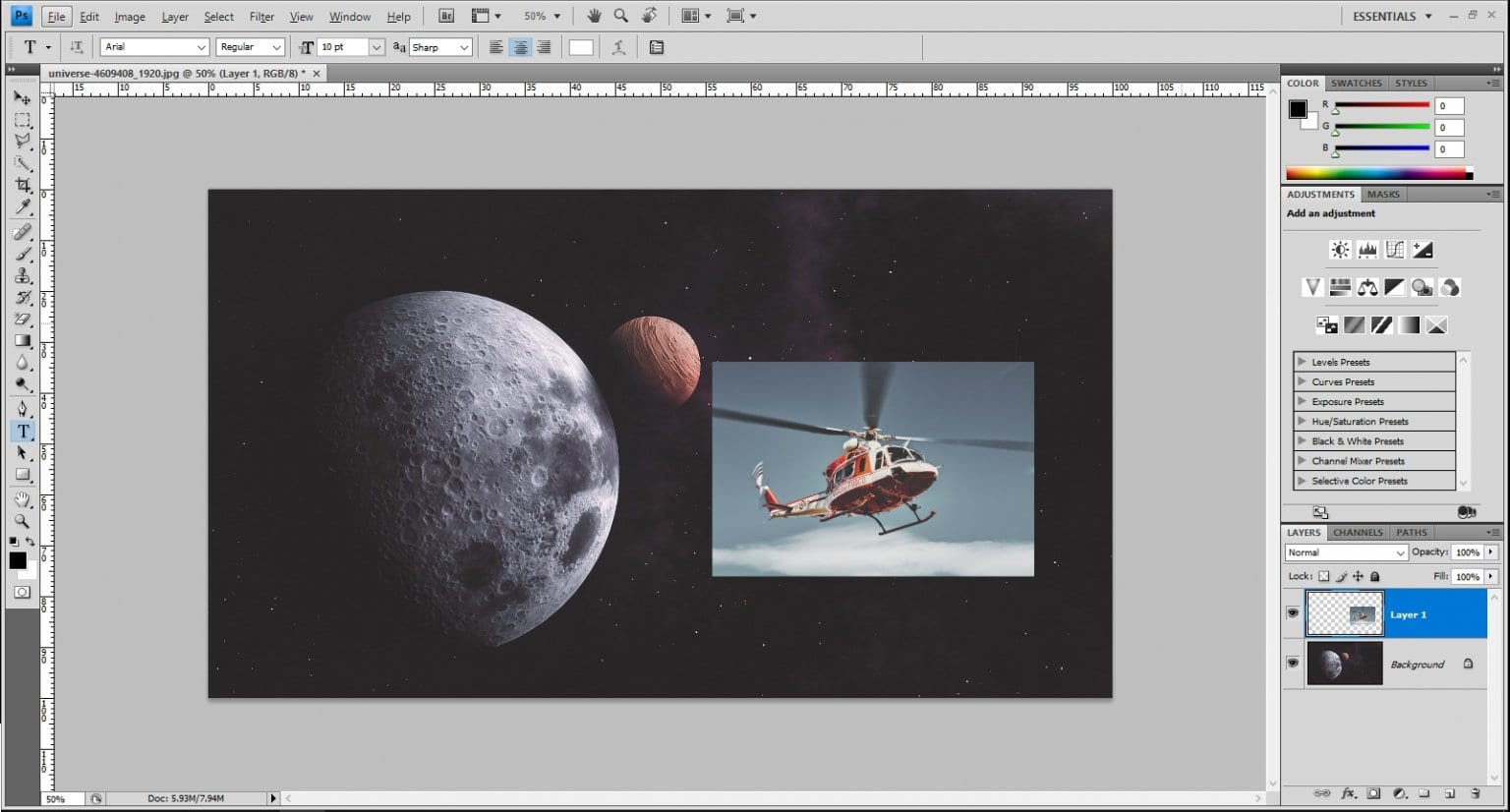Expand the Black & White Presets group
The image size is (1510, 812).
1303,440
